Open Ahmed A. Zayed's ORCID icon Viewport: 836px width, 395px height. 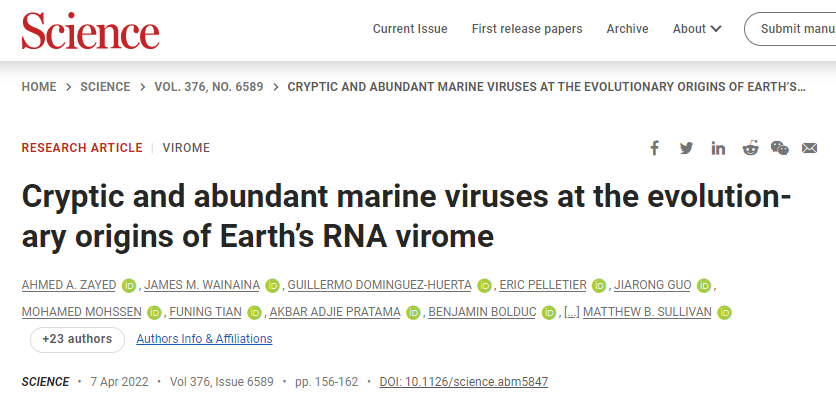tap(129, 286)
